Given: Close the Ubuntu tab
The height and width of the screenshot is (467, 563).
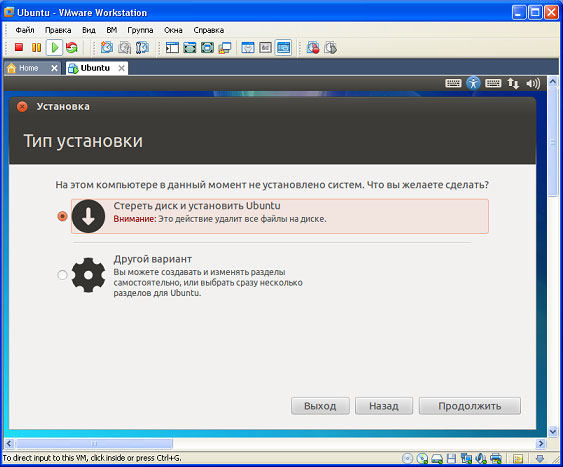Looking at the screenshot, I should [x=122, y=68].
